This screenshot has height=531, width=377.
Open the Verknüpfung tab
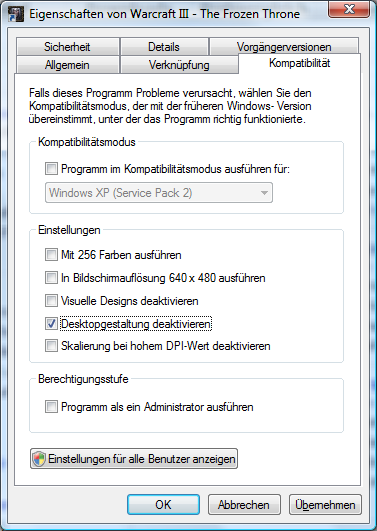[x=179, y=65]
